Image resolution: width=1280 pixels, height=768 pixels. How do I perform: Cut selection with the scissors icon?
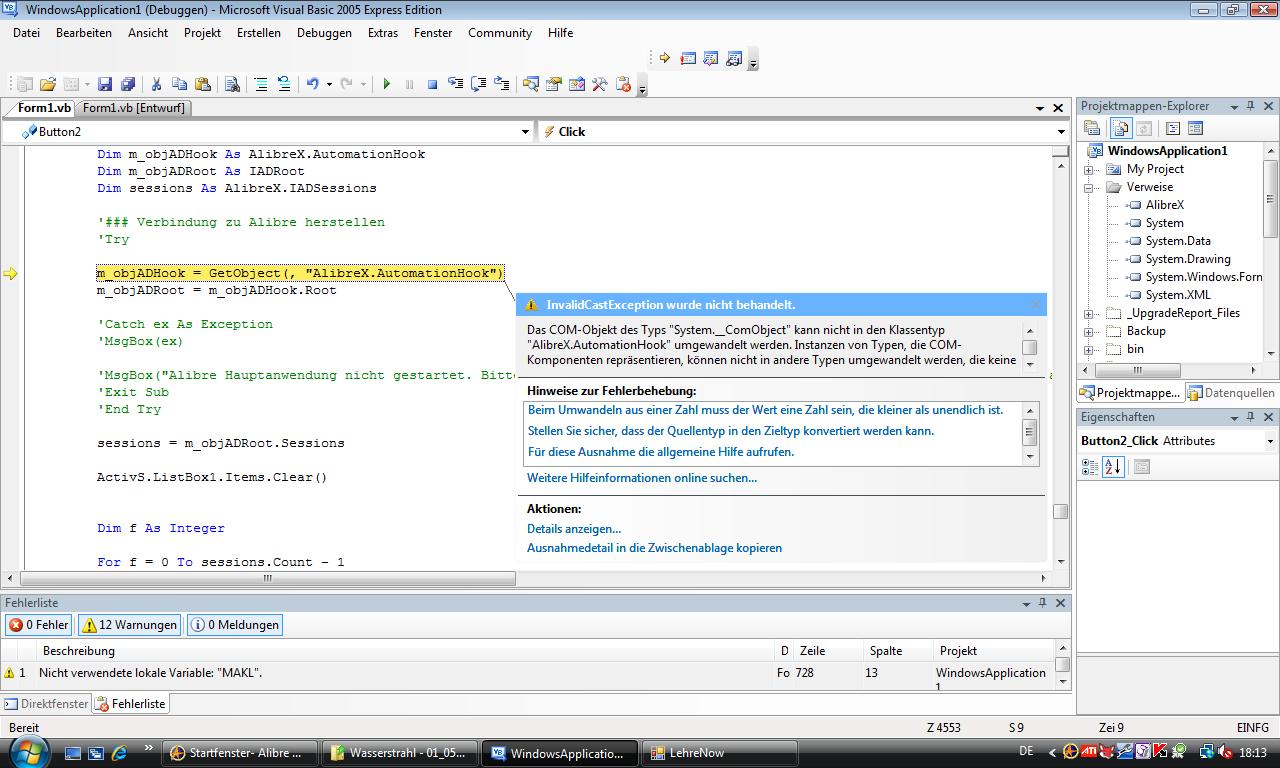(x=156, y=85)
